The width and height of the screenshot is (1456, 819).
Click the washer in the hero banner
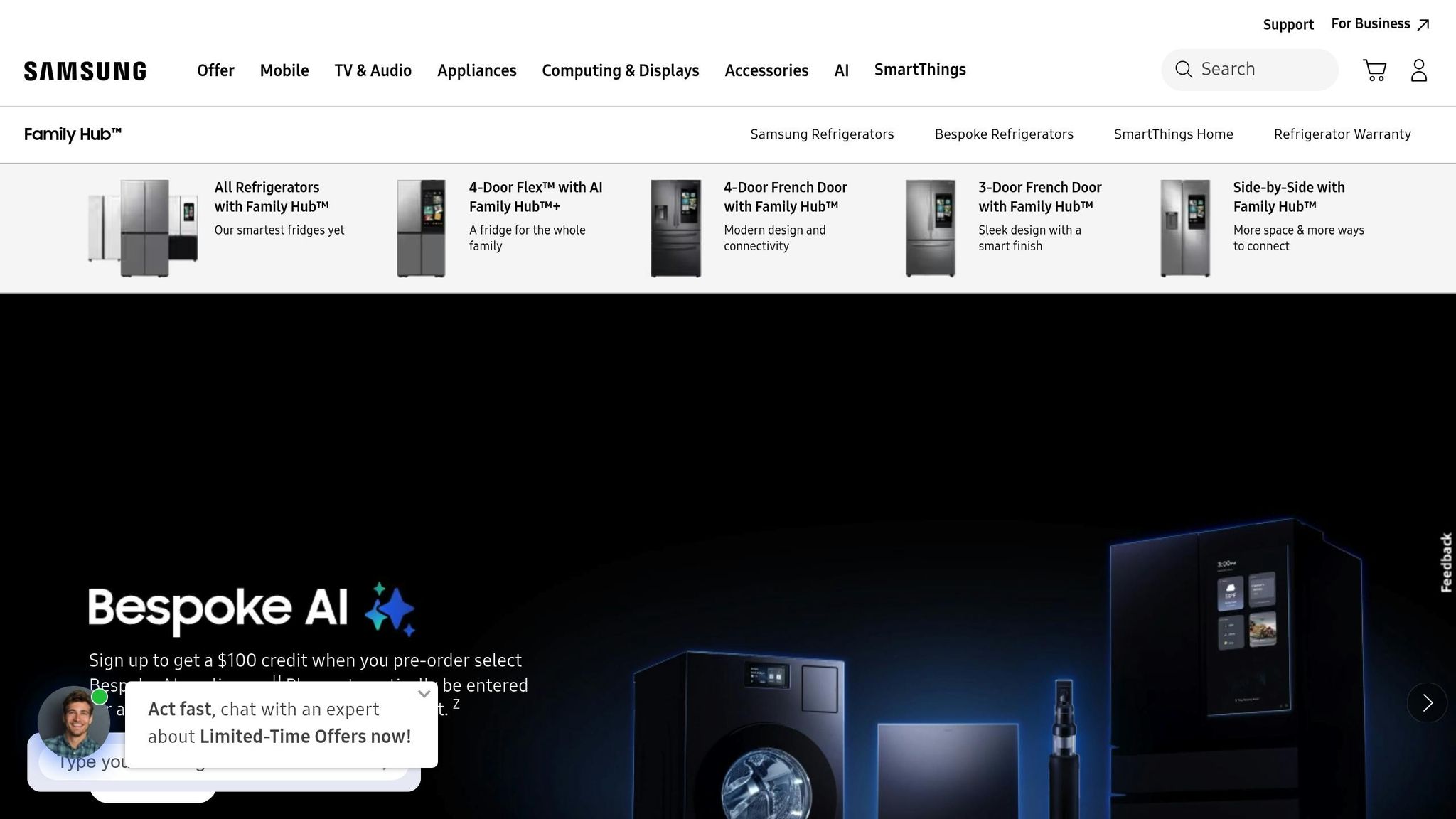739,734
